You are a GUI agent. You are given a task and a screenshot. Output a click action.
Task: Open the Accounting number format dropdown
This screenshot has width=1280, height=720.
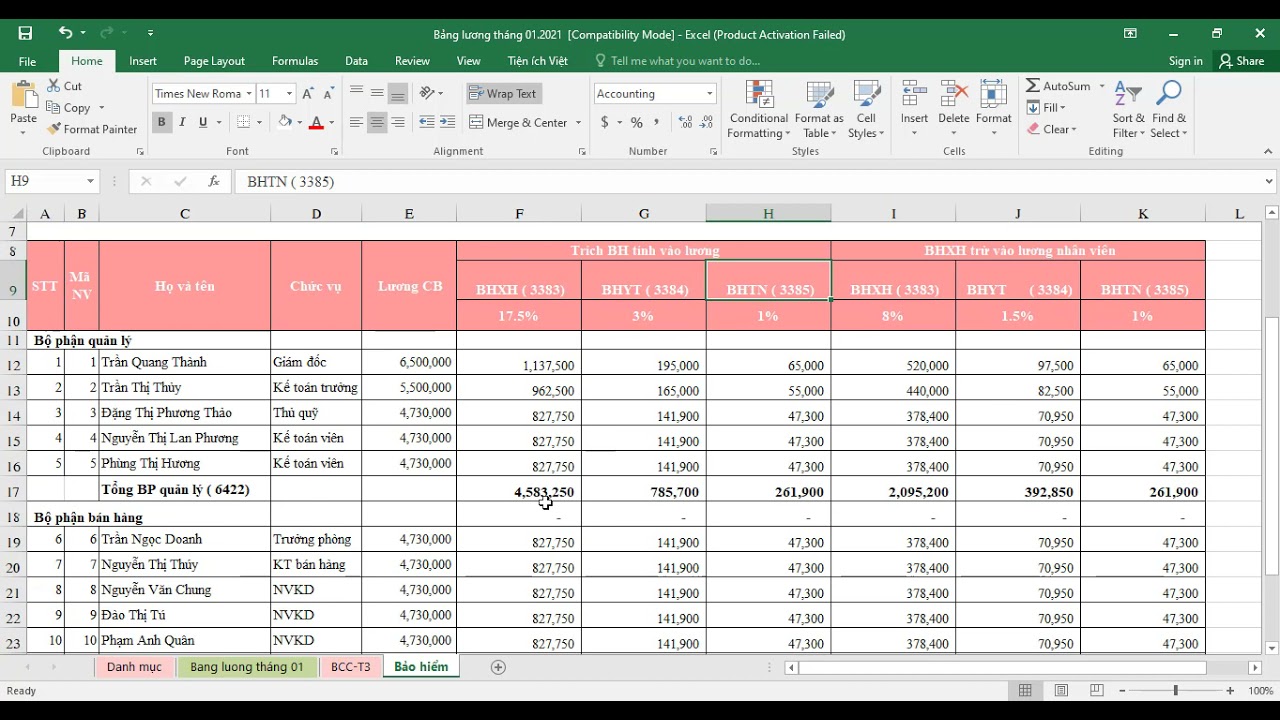click(709, 94)
